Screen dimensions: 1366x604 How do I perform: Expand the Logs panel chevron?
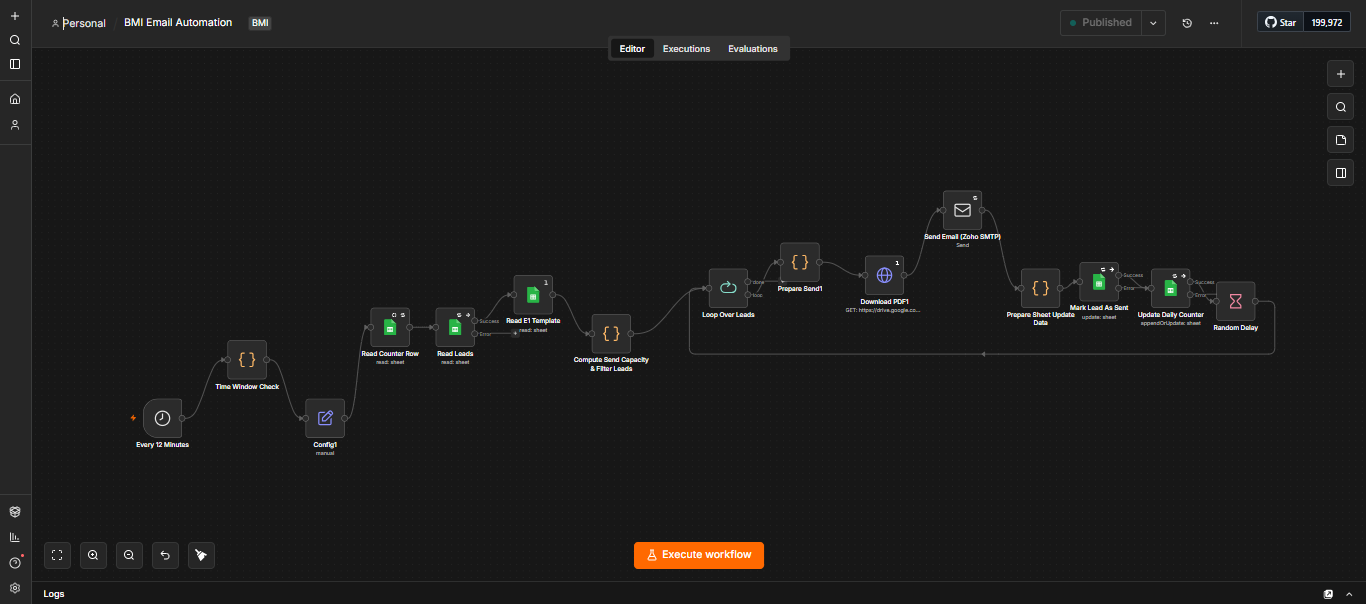click(x=1348, y=593)
